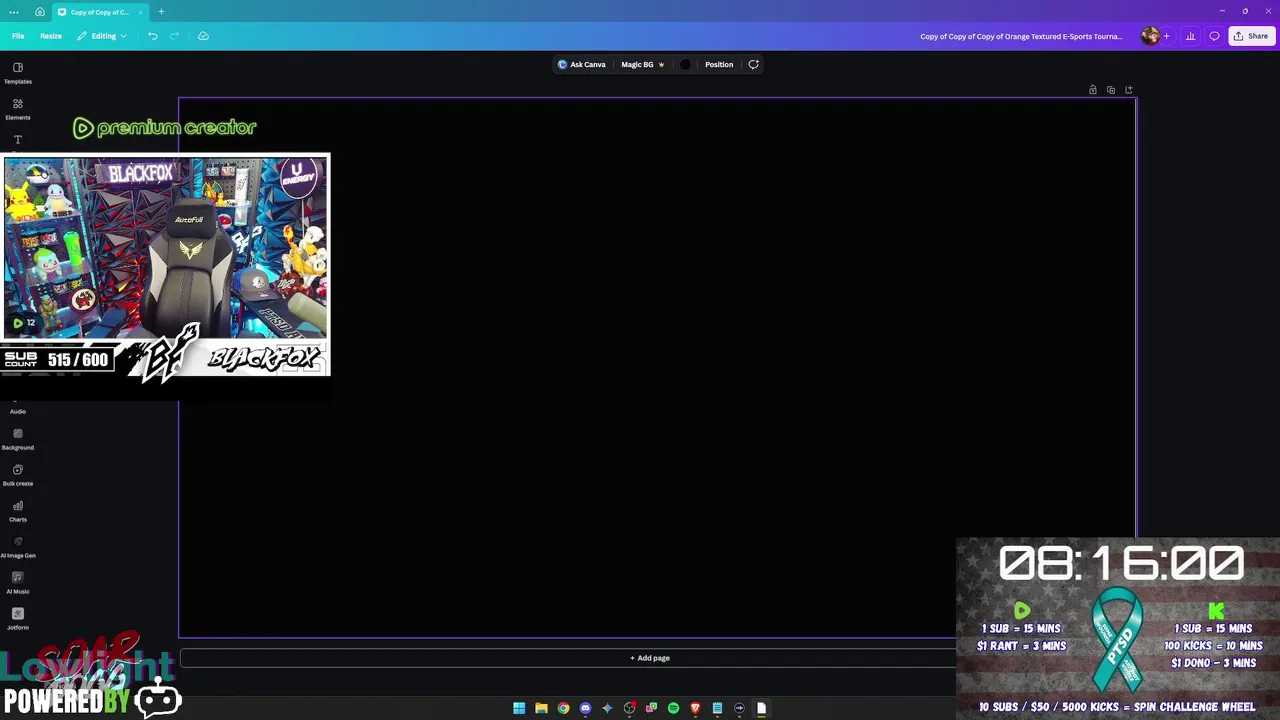The width and height of the screenshot is (1280, 720).
Task: Redo the last undone action
Action: (x=174, y=36)
